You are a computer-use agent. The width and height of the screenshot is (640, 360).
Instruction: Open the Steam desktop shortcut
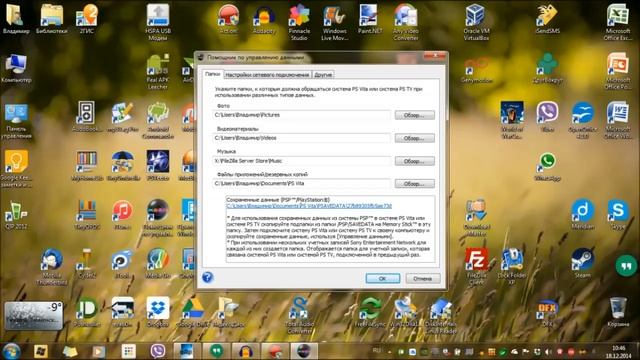point(582,264)
